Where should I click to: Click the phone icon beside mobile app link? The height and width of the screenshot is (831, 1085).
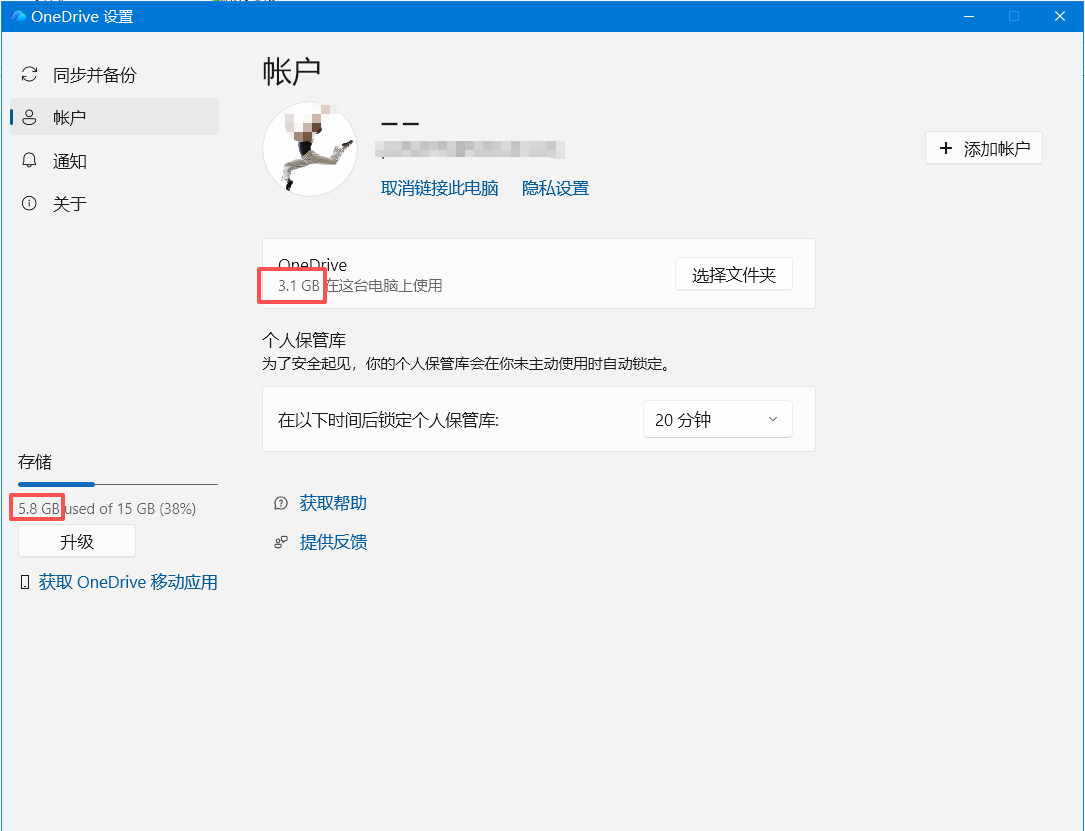tap(25, 583)
